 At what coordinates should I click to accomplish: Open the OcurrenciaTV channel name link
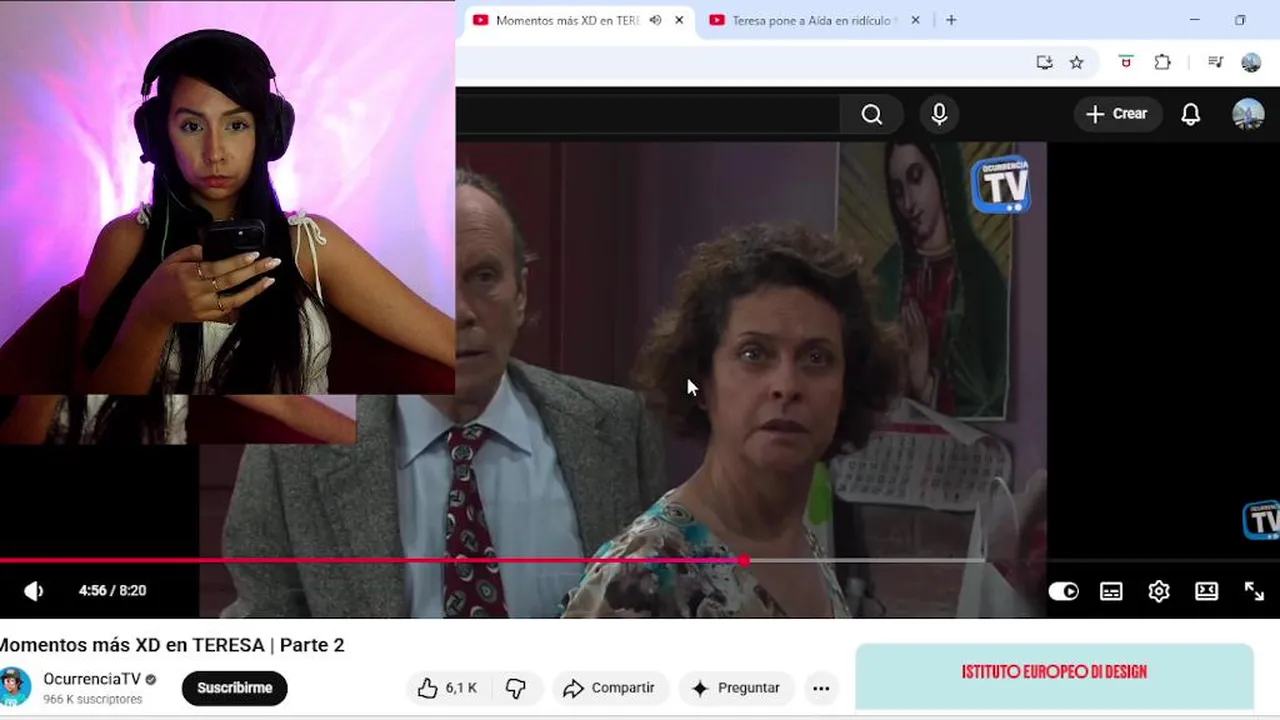[x=92, y=679]
